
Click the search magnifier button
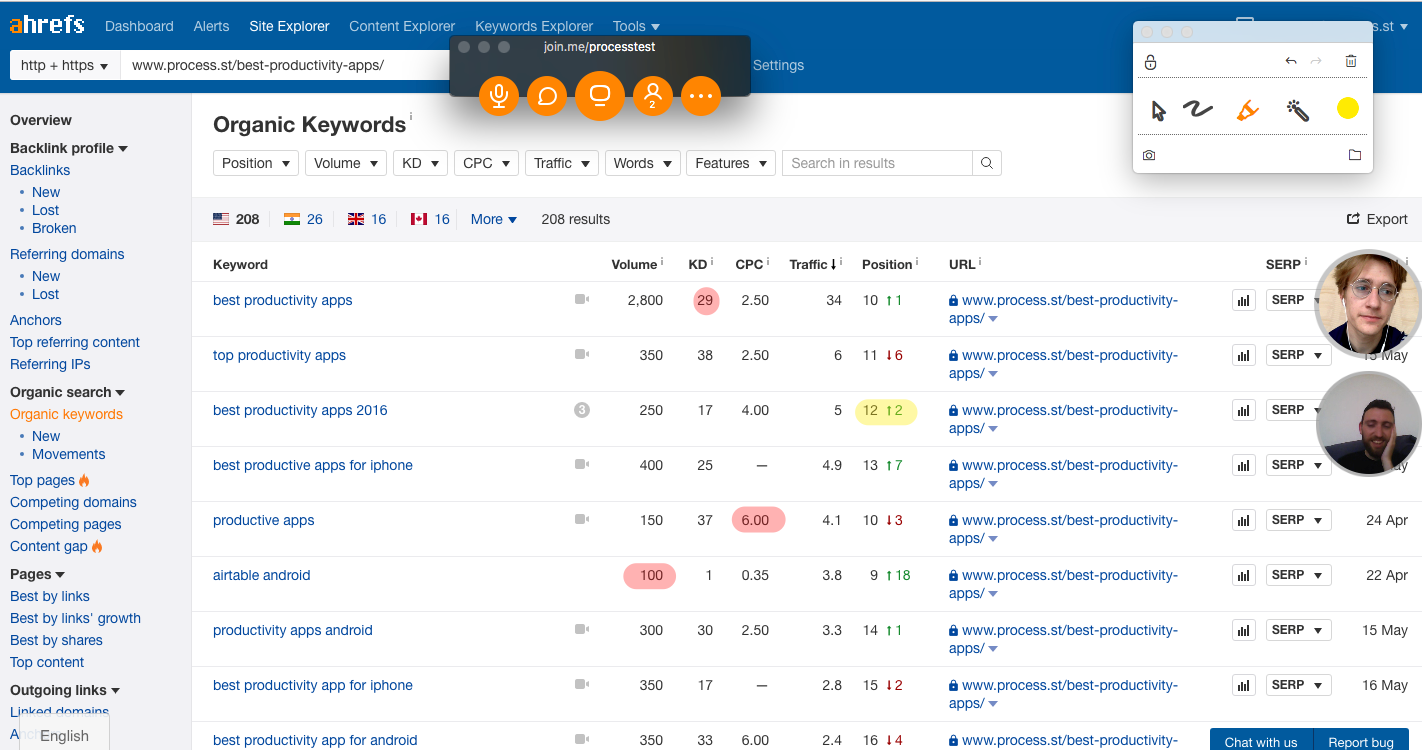987,163
